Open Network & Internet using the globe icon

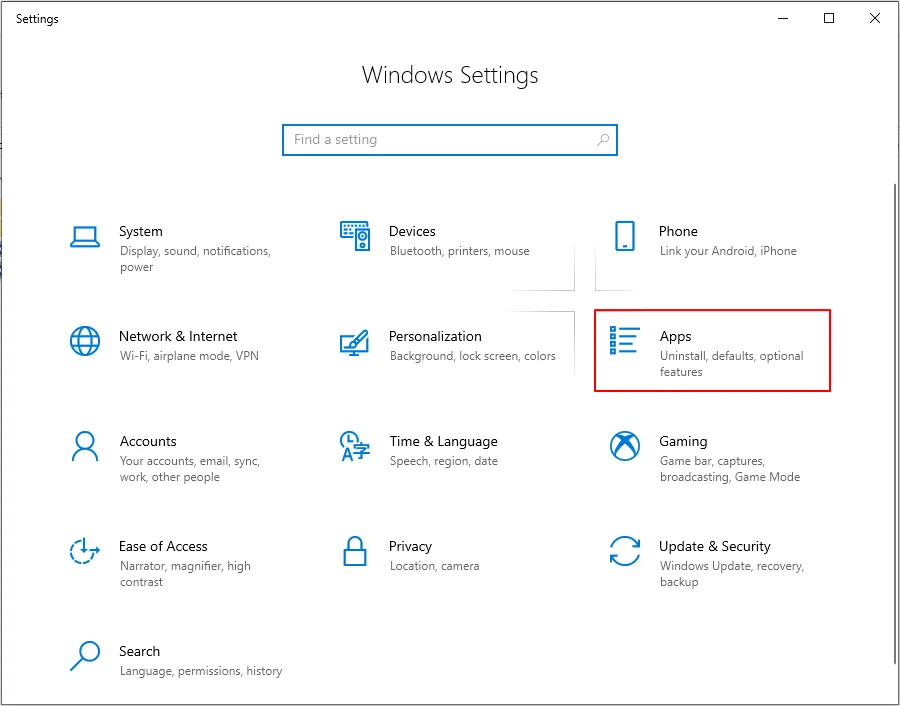[85, 341]
